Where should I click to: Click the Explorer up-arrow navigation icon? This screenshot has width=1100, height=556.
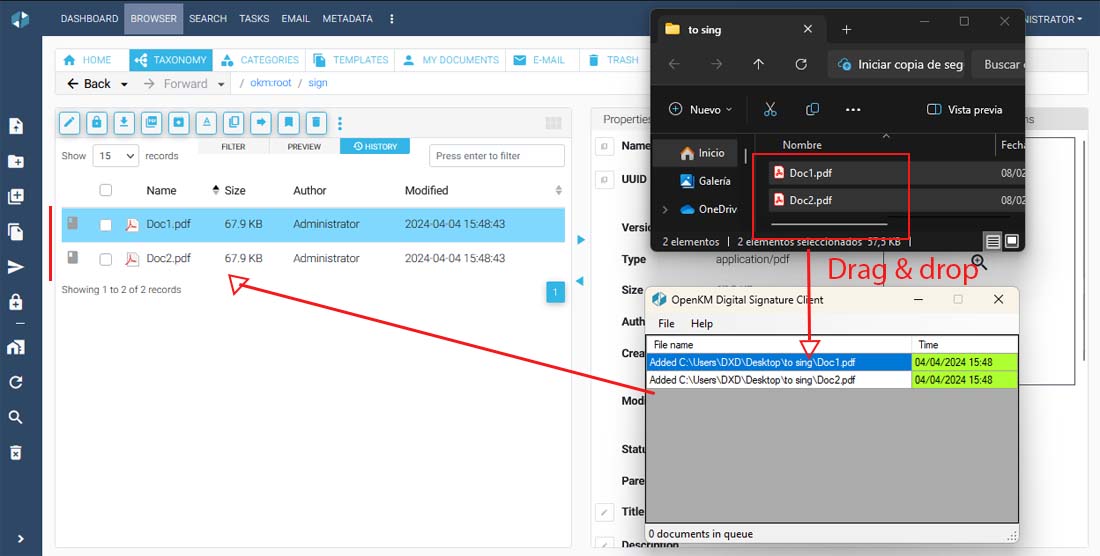click(758, 64)
